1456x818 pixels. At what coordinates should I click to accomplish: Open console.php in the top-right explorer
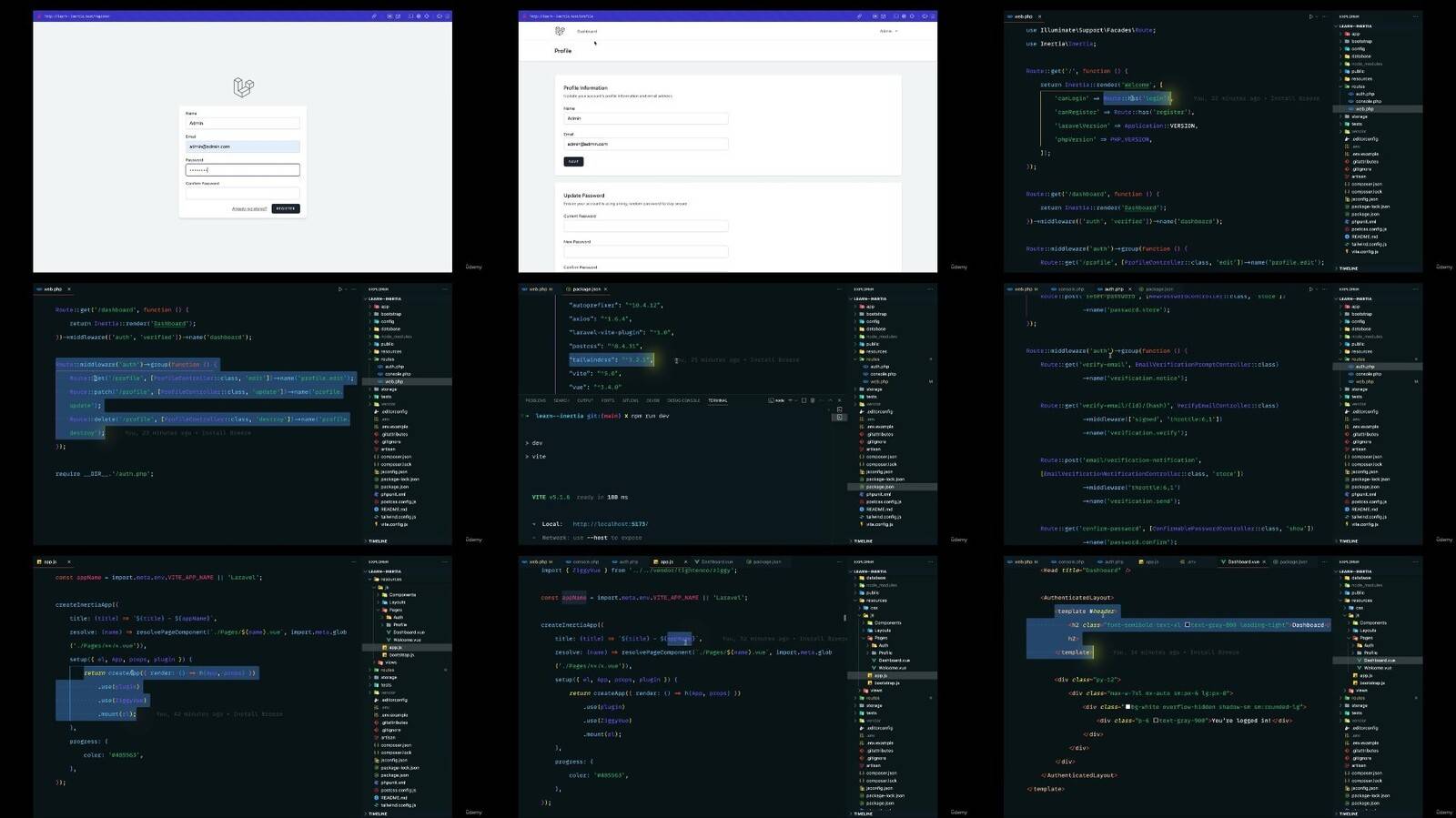click(x=1368, y=101)
